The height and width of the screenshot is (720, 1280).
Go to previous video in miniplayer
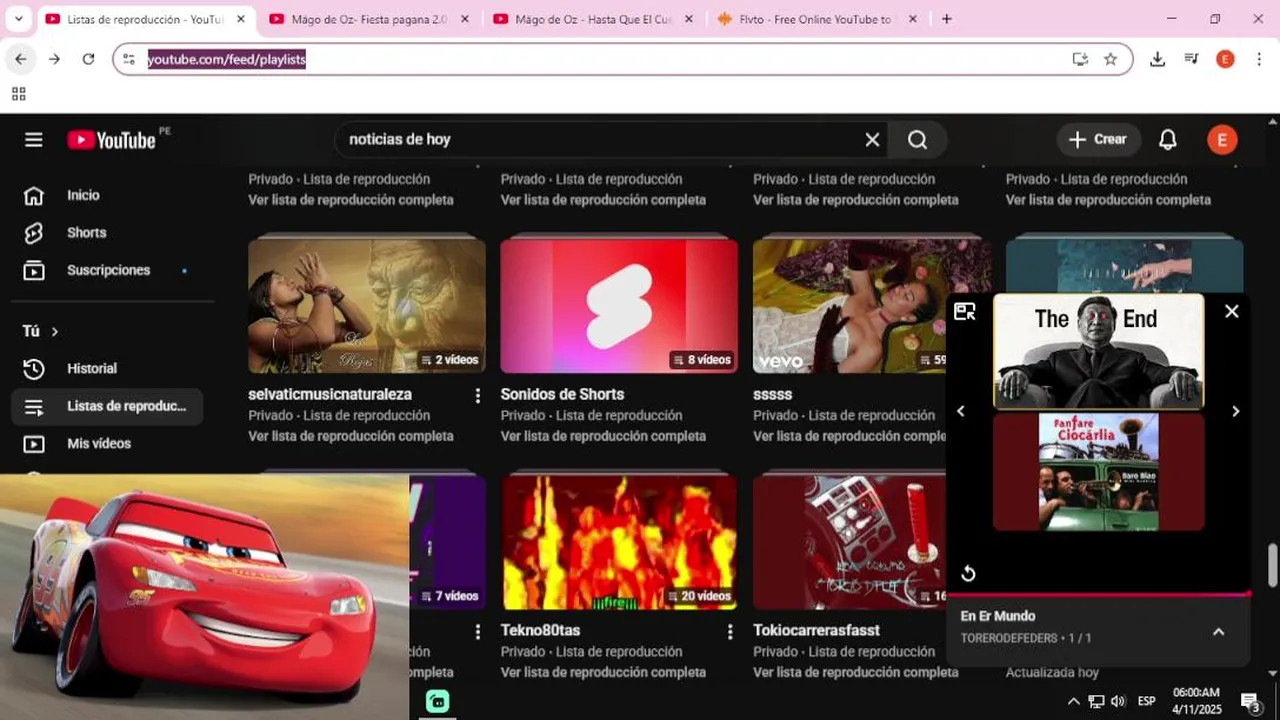[x=961, y=411]
